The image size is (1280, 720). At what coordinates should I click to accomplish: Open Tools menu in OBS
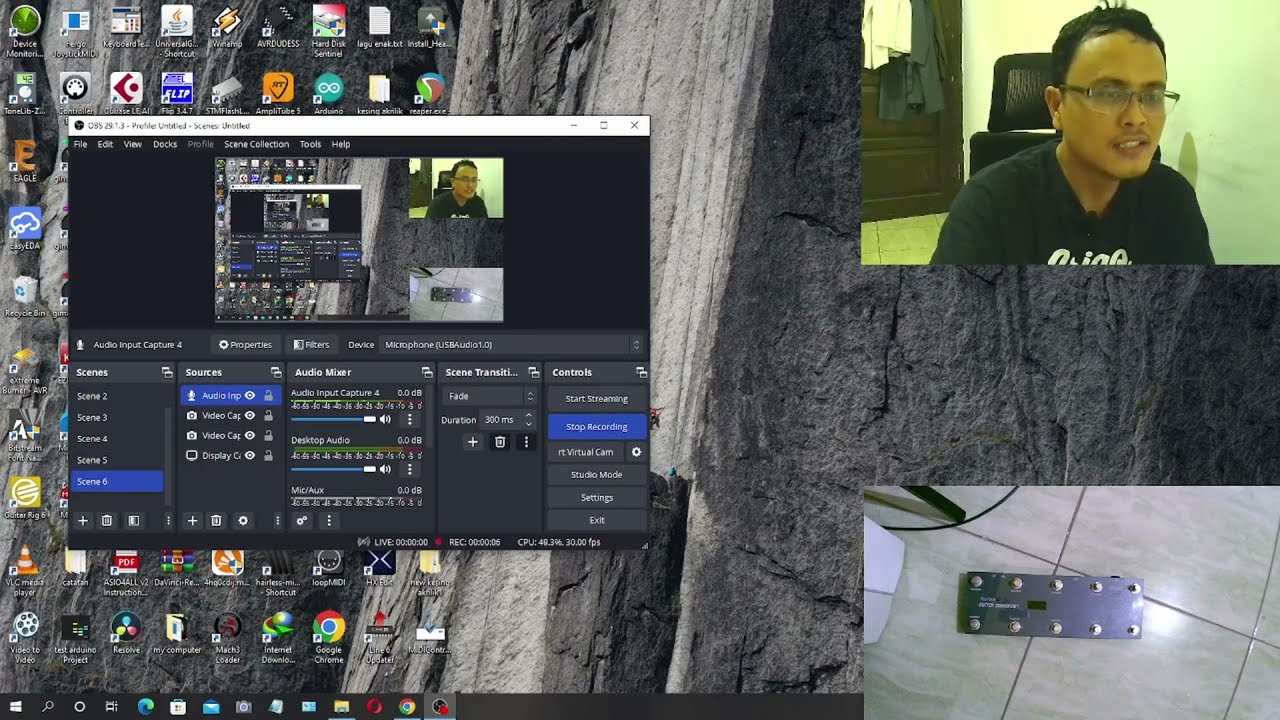(310, 144)
